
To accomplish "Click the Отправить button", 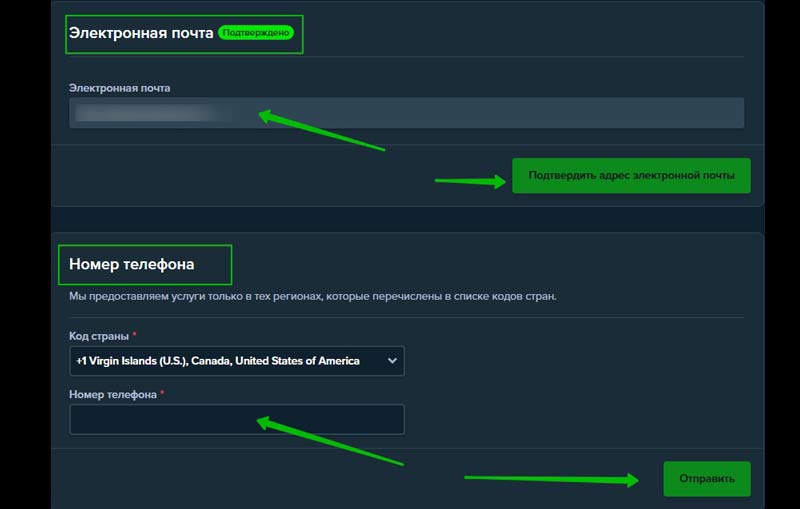I will click(706, 479).
